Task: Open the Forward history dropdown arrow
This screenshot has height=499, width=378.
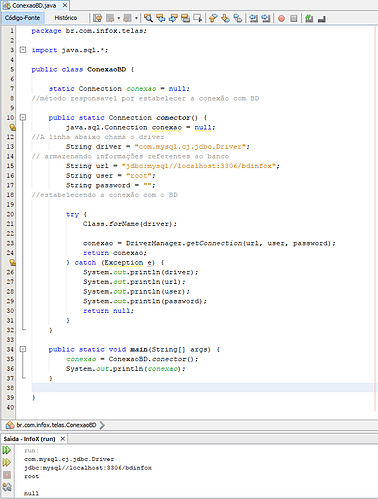Action: 136,18
